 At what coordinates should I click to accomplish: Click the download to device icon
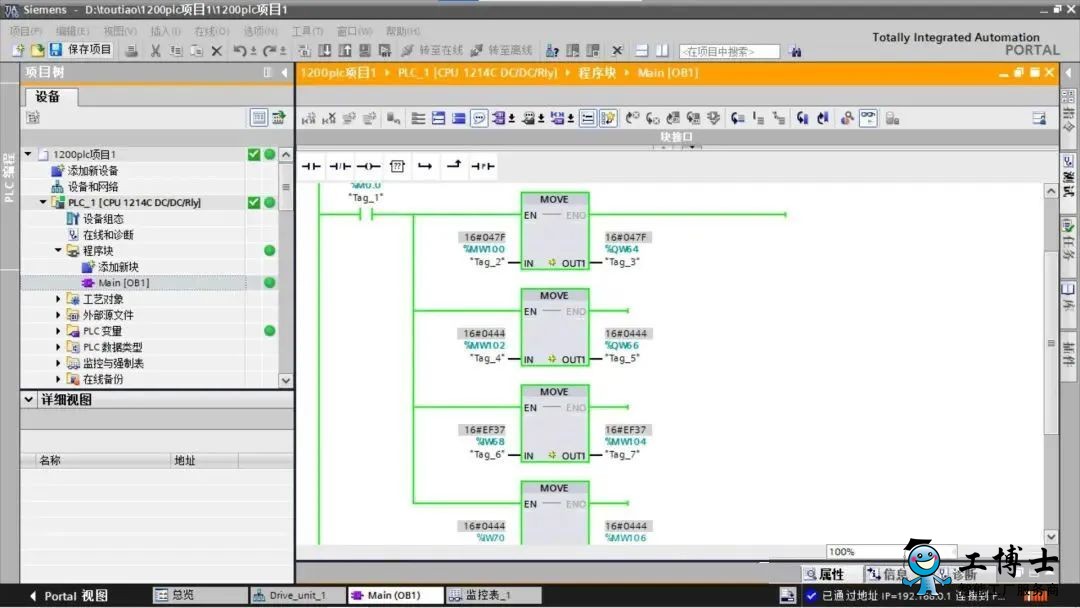[x=324, y=51]
